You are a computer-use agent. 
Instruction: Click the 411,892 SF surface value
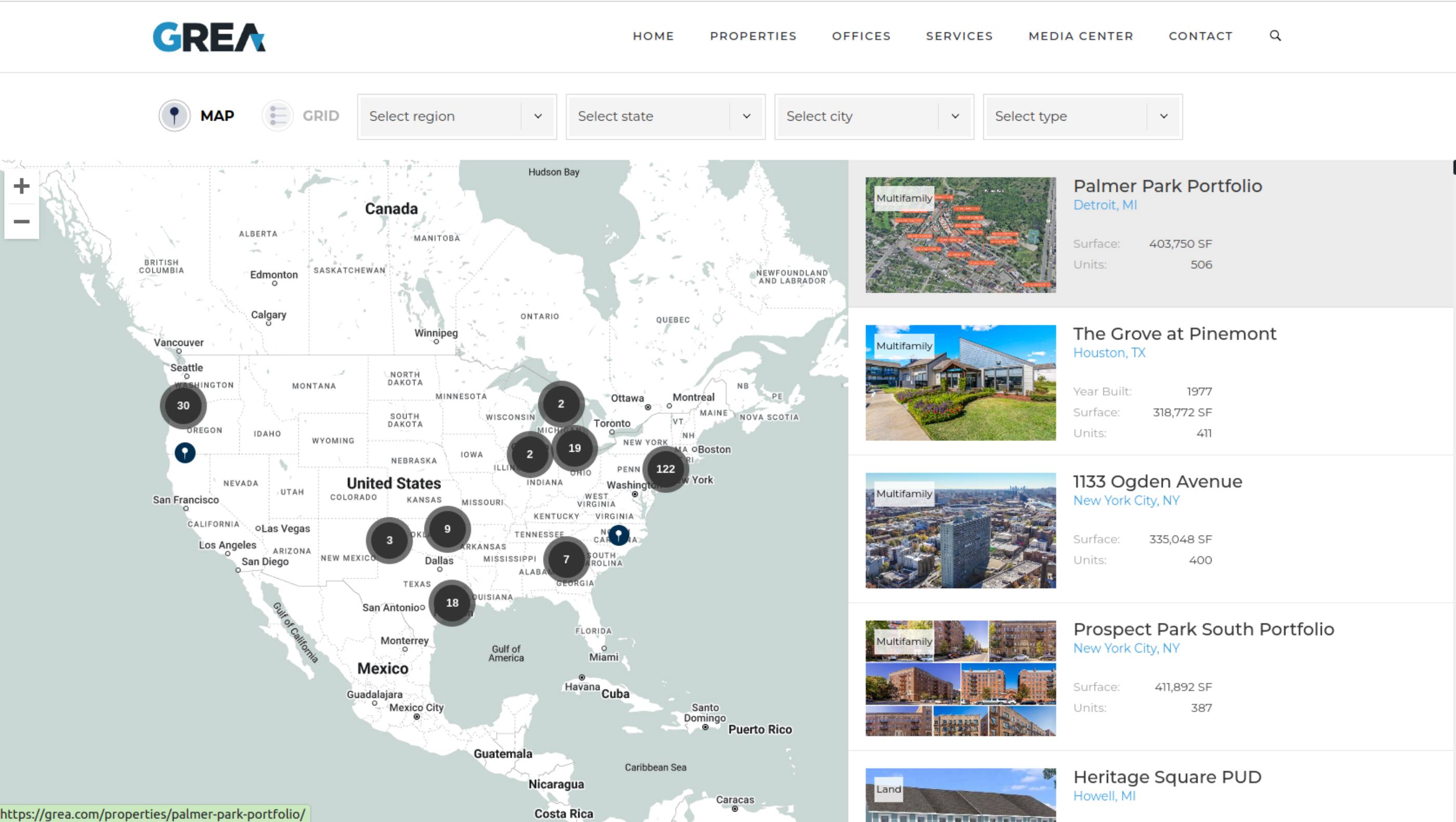point(1183,687)
